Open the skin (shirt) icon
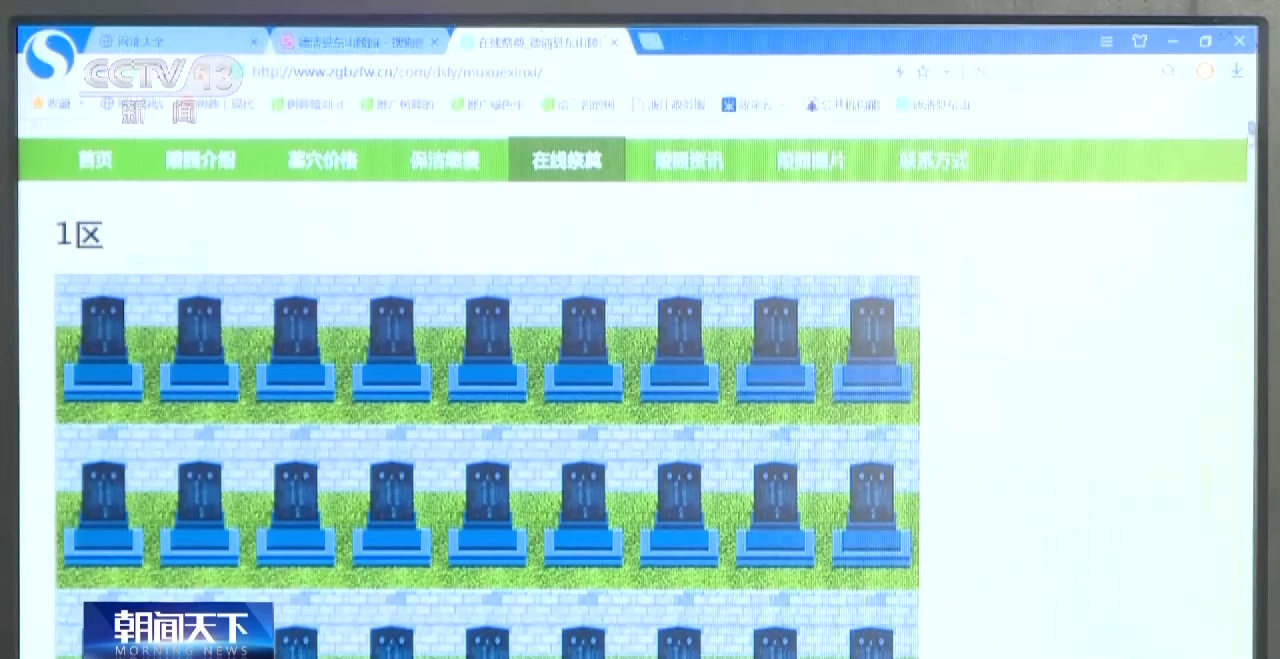The height and width of the screenshot is (659, 1280). [1139, 41]
